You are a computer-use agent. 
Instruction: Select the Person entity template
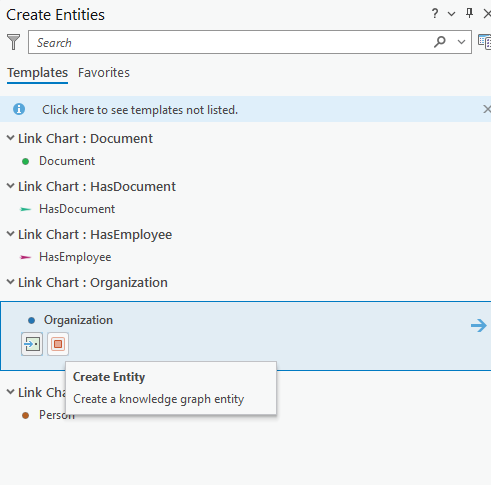(x=57, y=415)
